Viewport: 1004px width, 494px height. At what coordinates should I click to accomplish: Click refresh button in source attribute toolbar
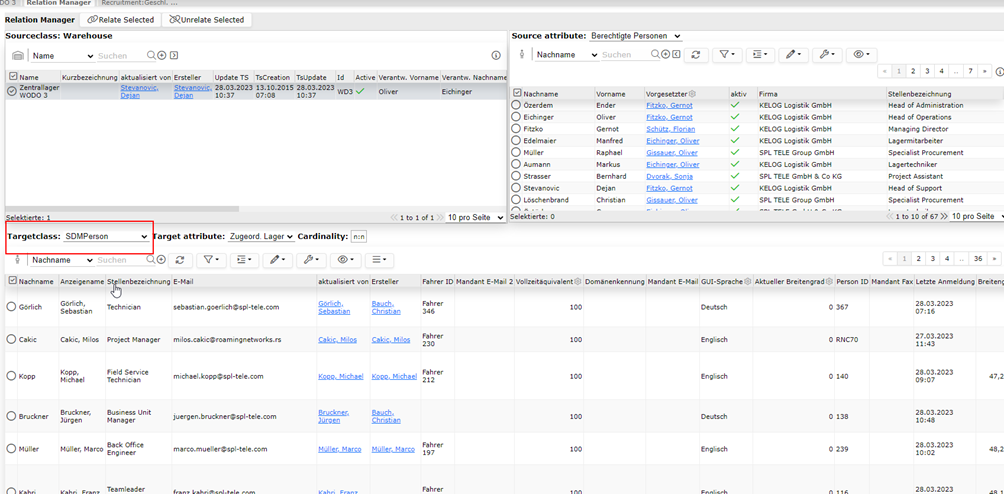[x=696, y=55]
